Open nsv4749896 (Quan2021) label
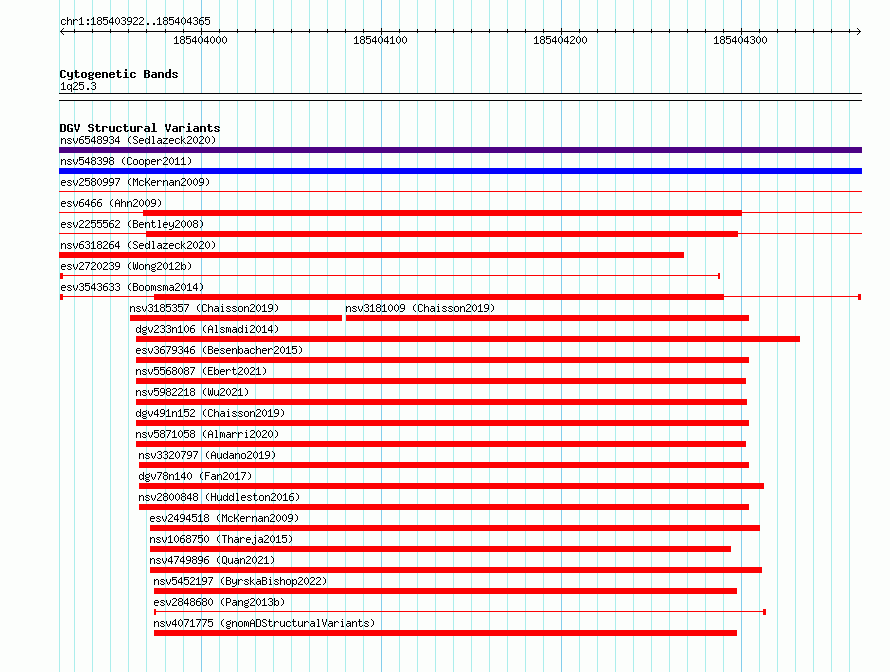 (212, 560)
